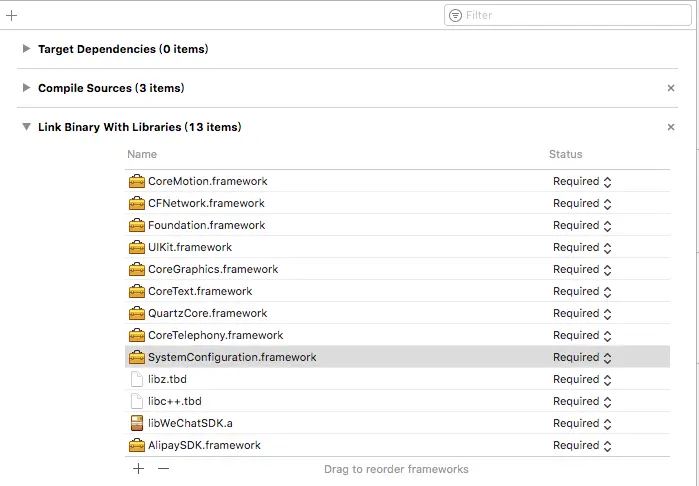Click the libz.tbd file icon
699x486 pixels.
[x=137, y=380]
